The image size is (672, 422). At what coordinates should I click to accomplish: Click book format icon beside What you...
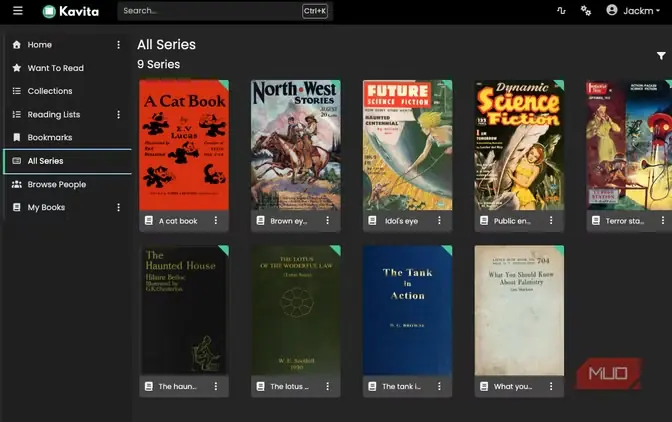click(x=484, y=386)
